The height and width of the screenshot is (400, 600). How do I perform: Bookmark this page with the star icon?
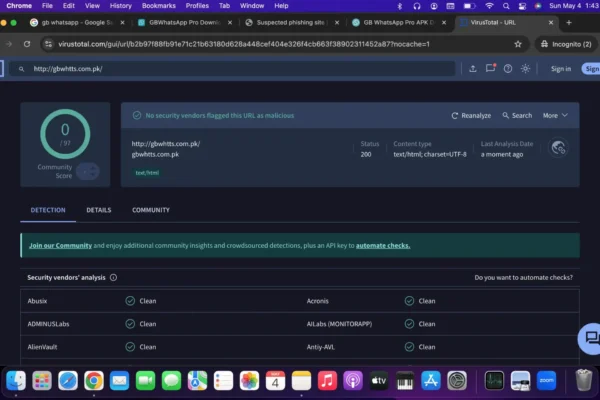coord(518,44)
